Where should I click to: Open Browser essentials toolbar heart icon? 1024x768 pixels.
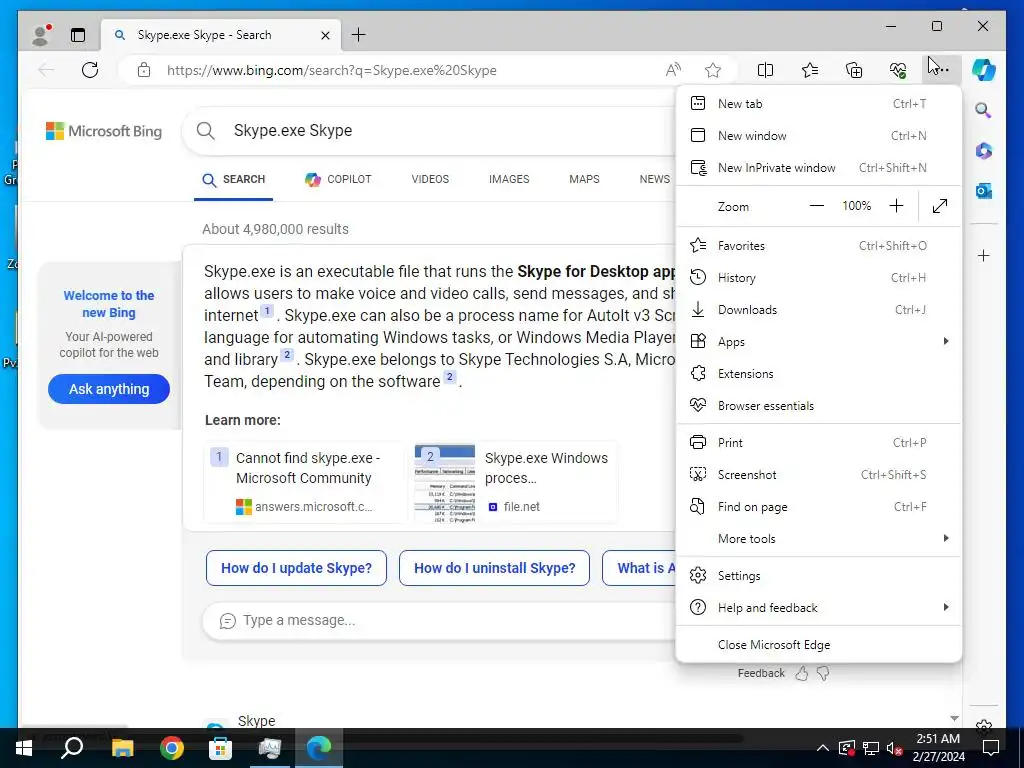898,70
